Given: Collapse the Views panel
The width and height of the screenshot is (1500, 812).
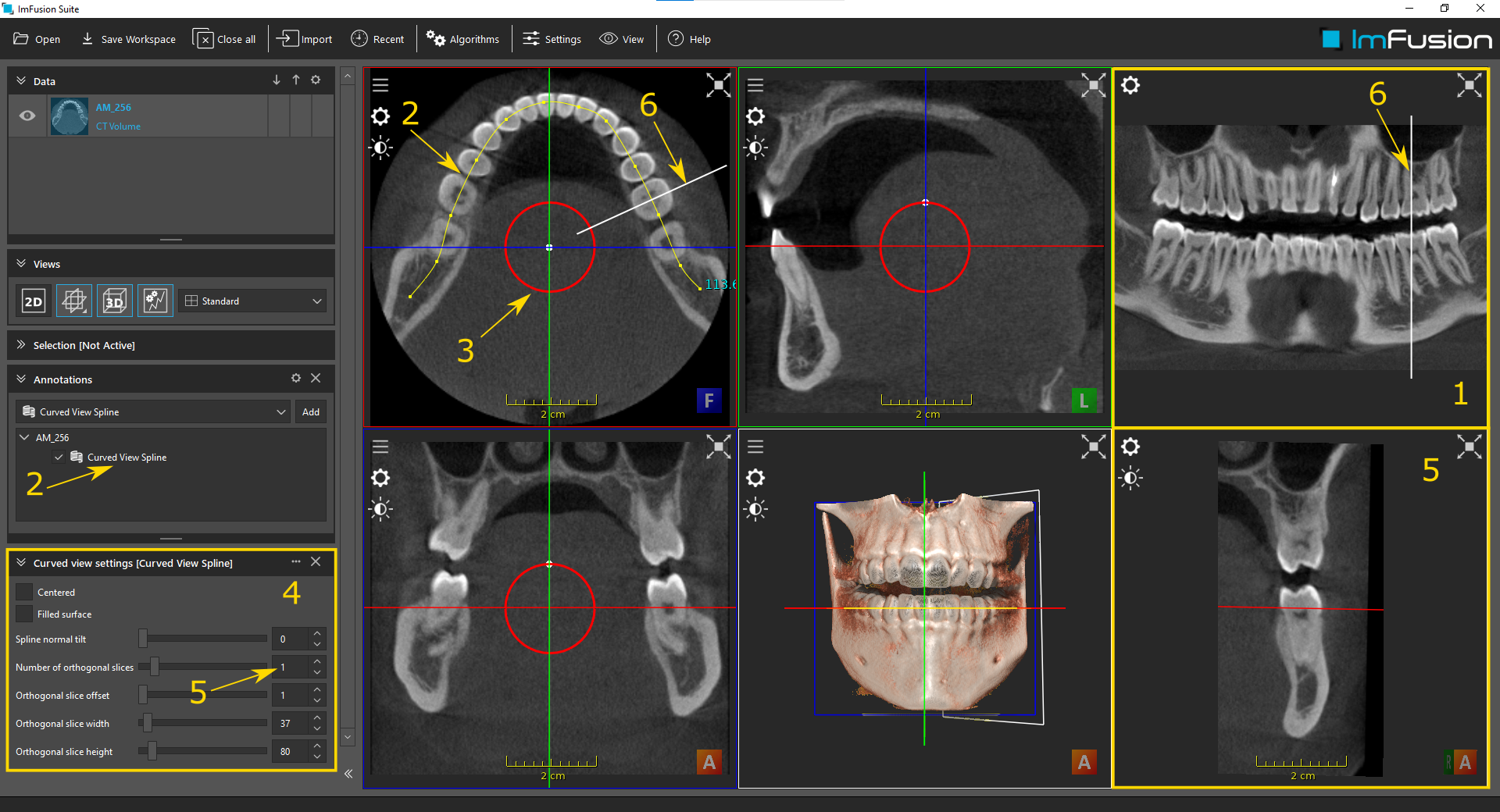Looking at the screenshot, I should click(x=21, y=264).
